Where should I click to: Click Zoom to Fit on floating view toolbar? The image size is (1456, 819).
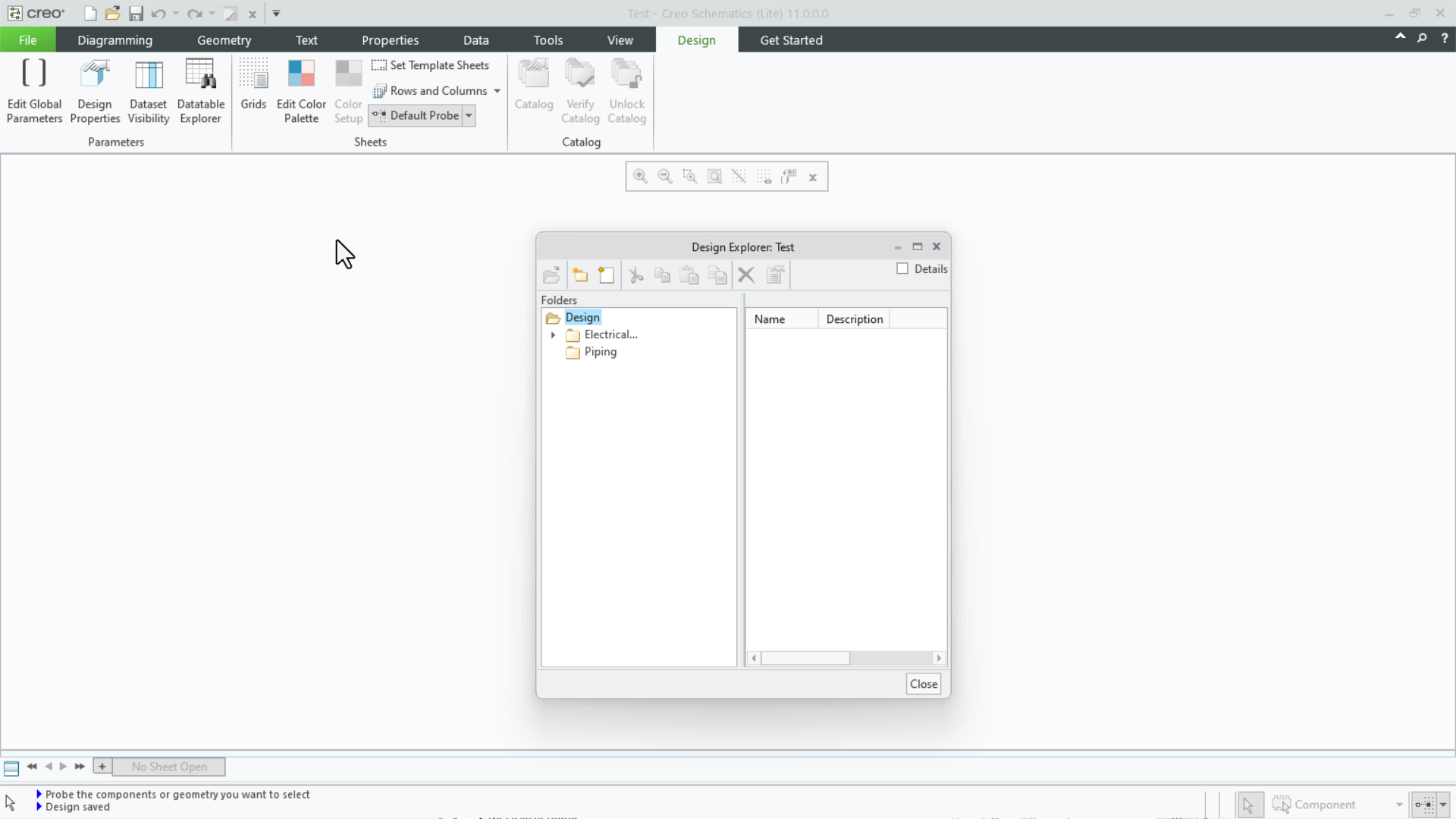pos(714,177)
